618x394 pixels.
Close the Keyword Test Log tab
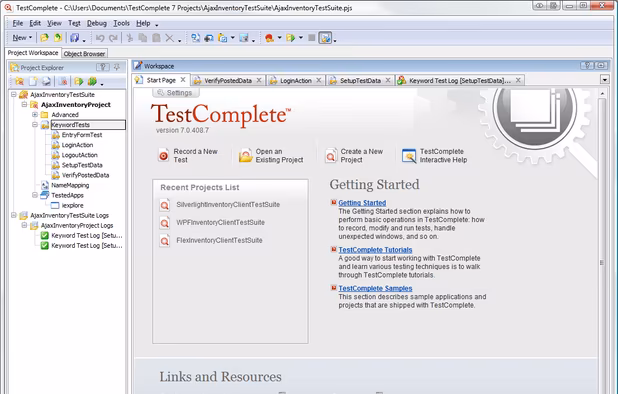click(518, 80)
